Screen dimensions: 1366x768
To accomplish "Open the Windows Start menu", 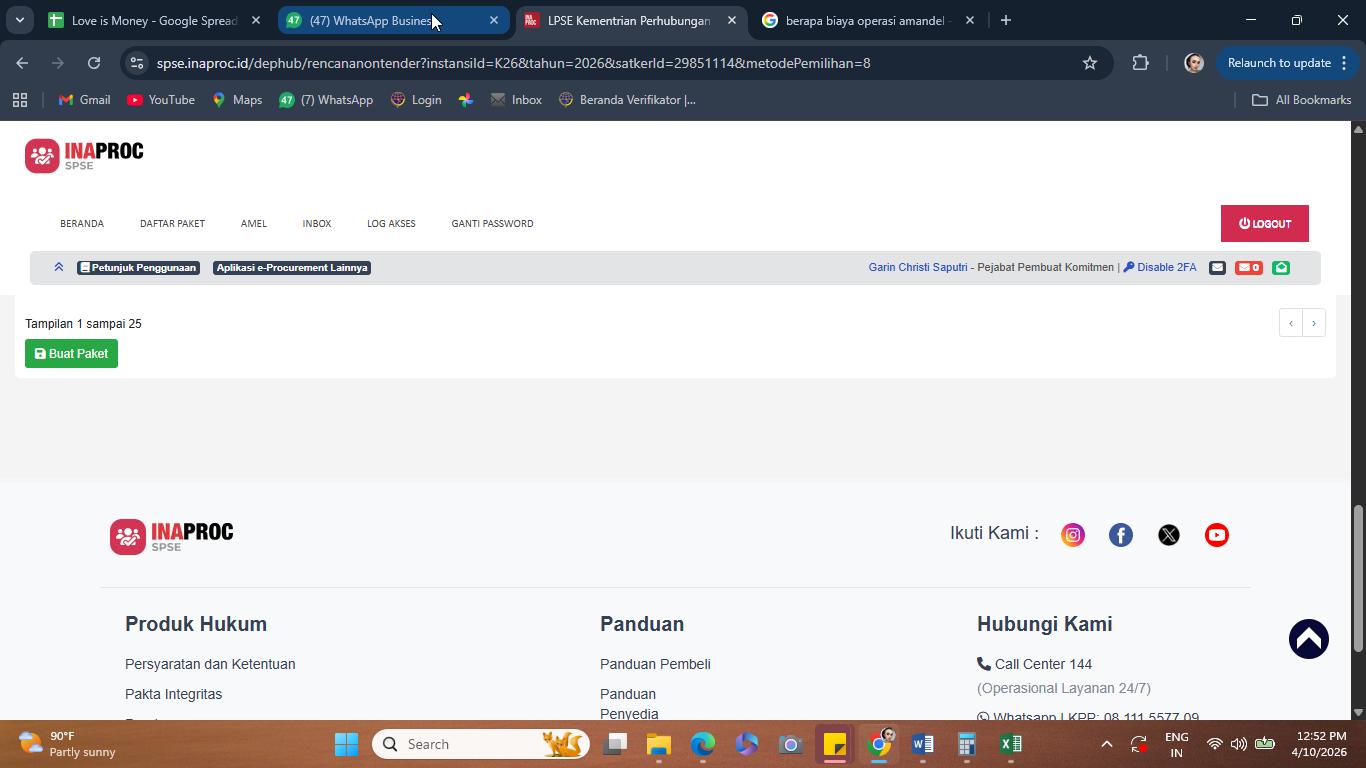I will (346, 744).
